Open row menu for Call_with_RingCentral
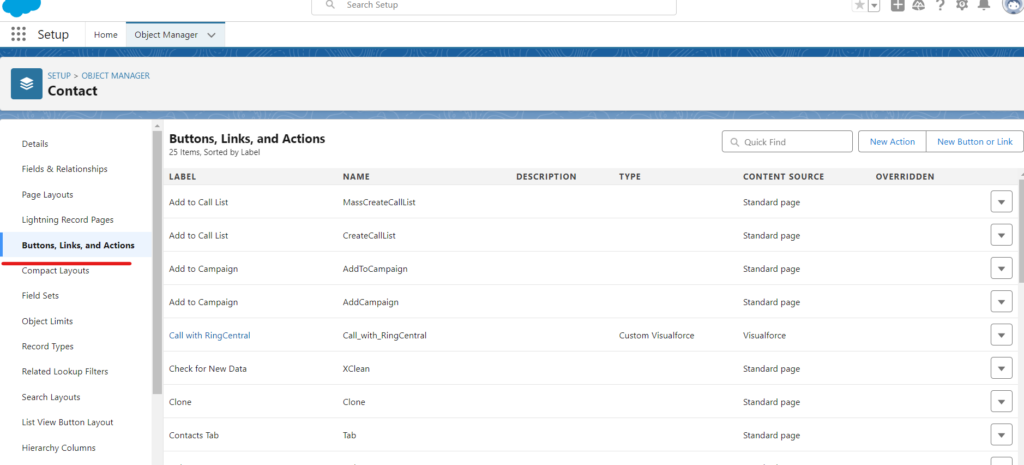1024x465 pixels. pyautogui.click(x=1001, y=335)
